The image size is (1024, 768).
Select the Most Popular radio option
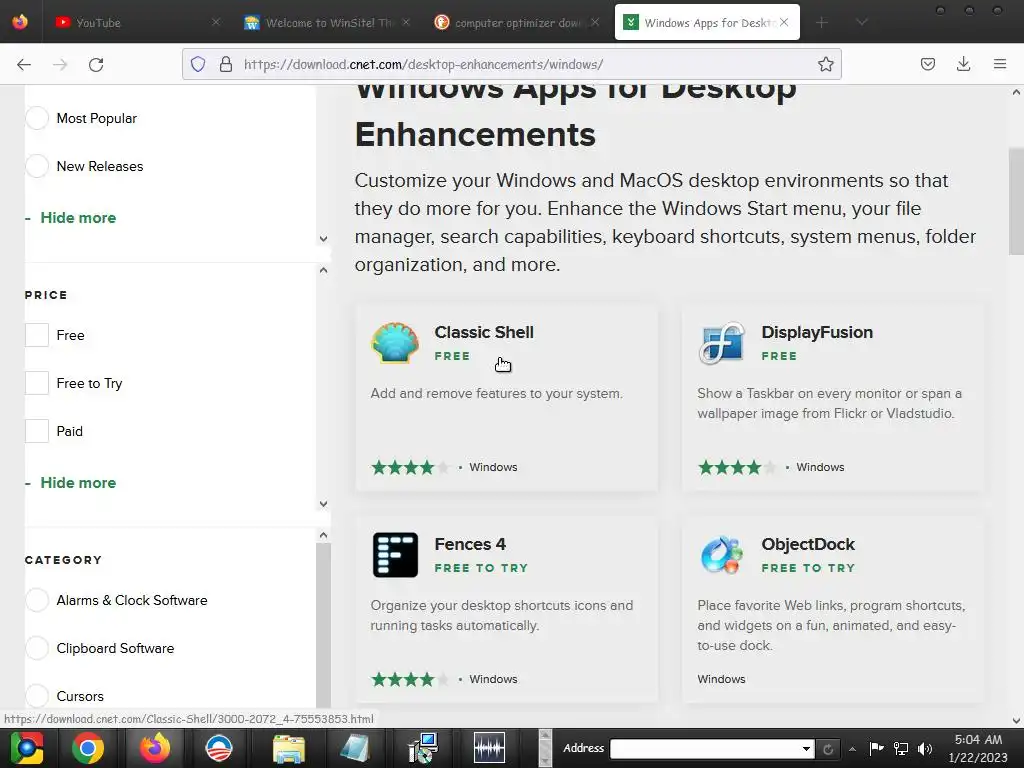click(x=37, y=118)
